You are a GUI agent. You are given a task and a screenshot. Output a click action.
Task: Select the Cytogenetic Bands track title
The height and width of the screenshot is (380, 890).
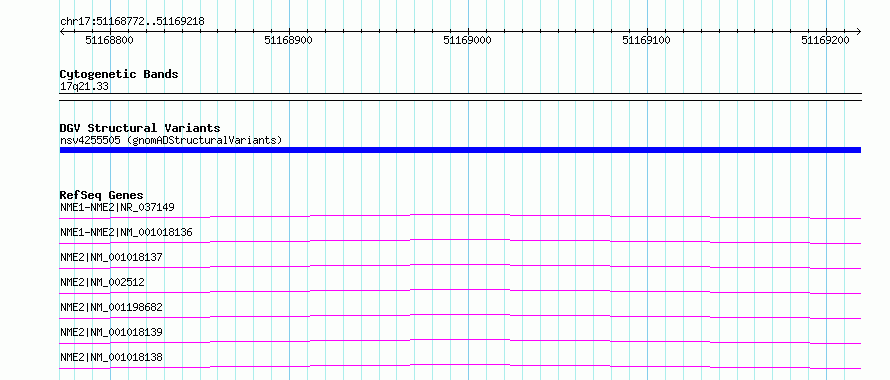(119, 74)
